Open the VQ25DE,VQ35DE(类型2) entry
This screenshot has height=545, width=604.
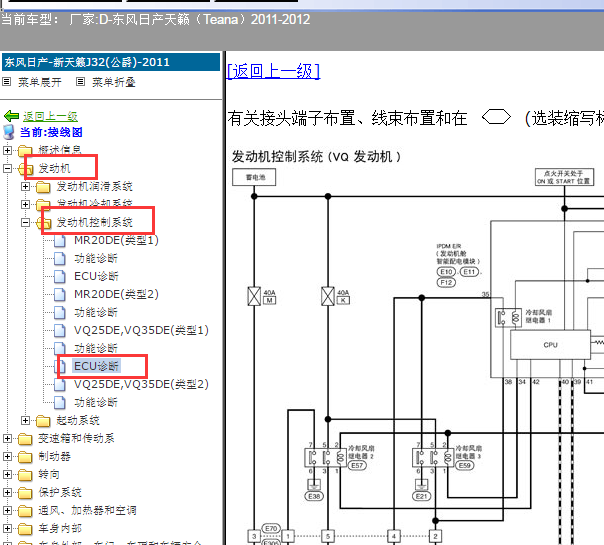pos(141,384)
